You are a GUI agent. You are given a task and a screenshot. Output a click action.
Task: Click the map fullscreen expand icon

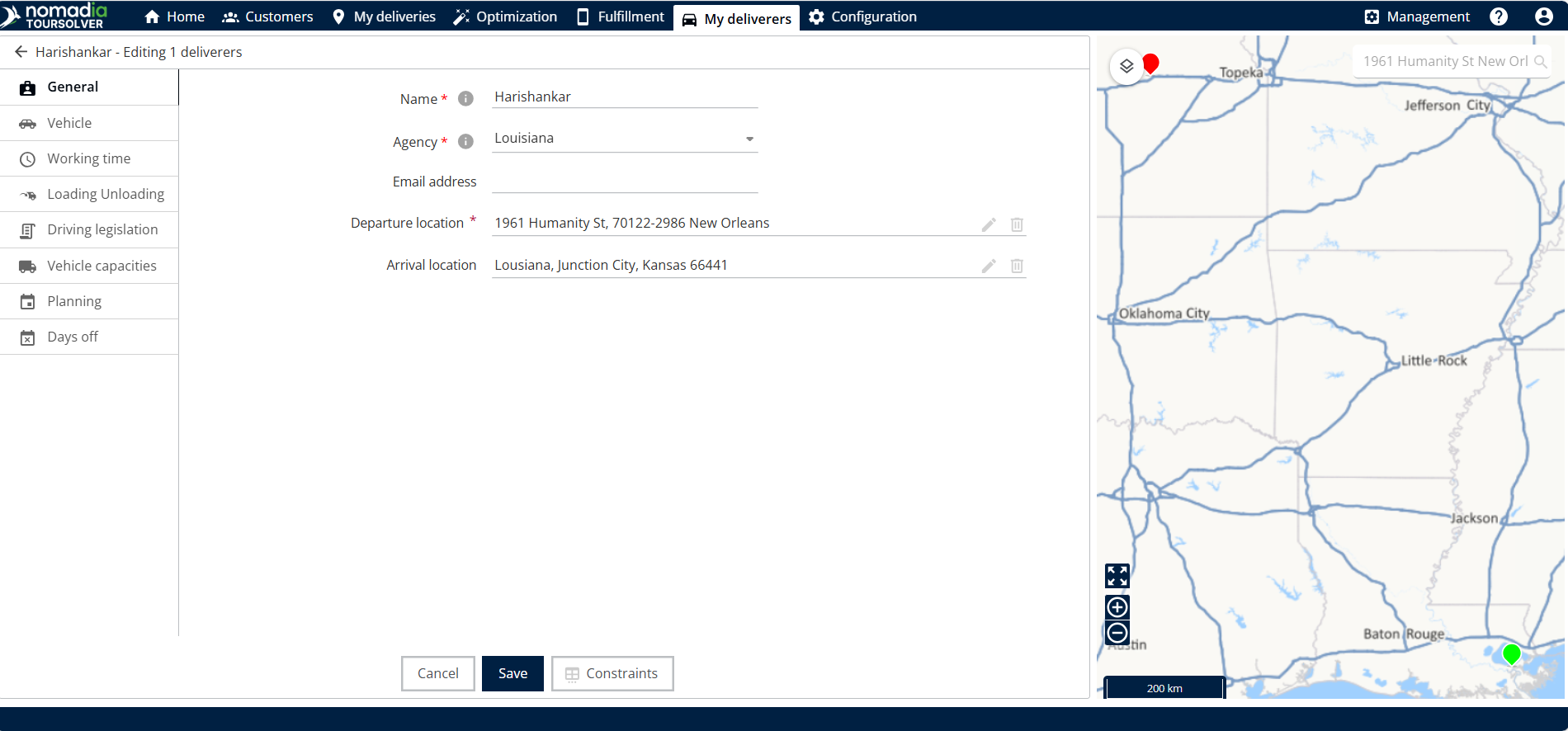click(x=1117, y=575)
